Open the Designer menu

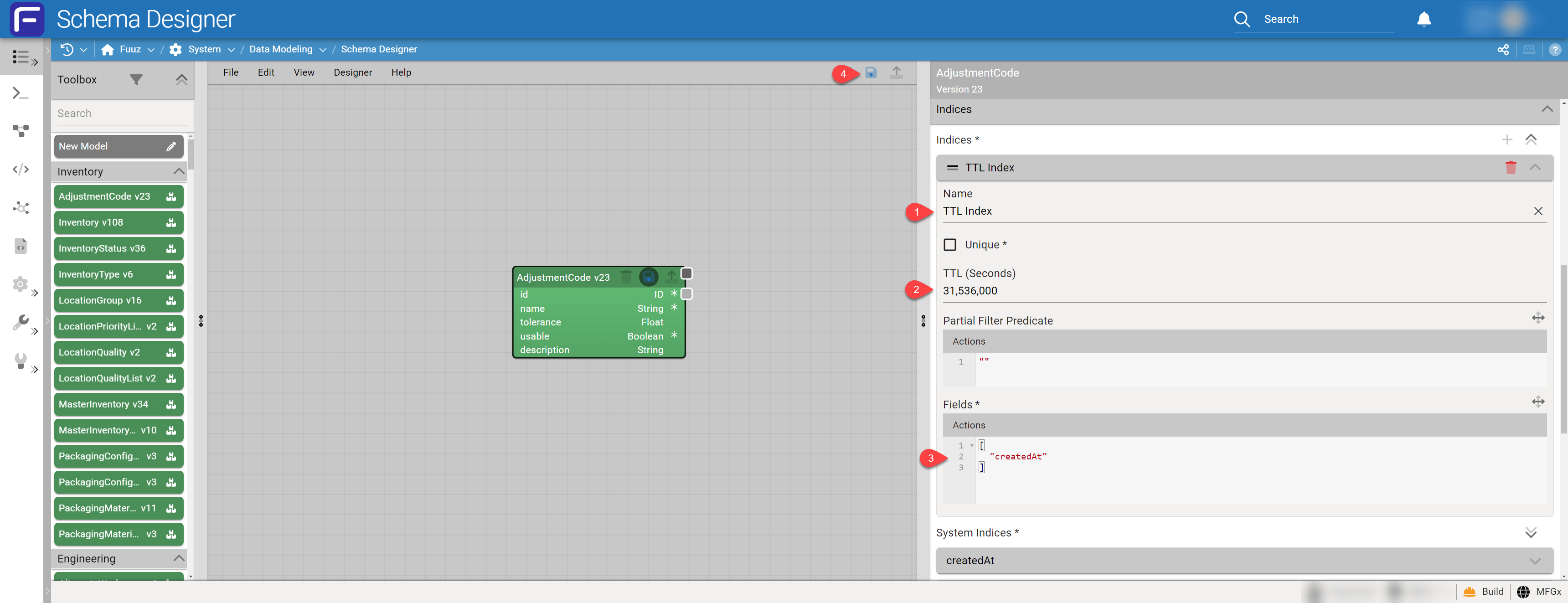pyautogui.click(x=352, y=72)
